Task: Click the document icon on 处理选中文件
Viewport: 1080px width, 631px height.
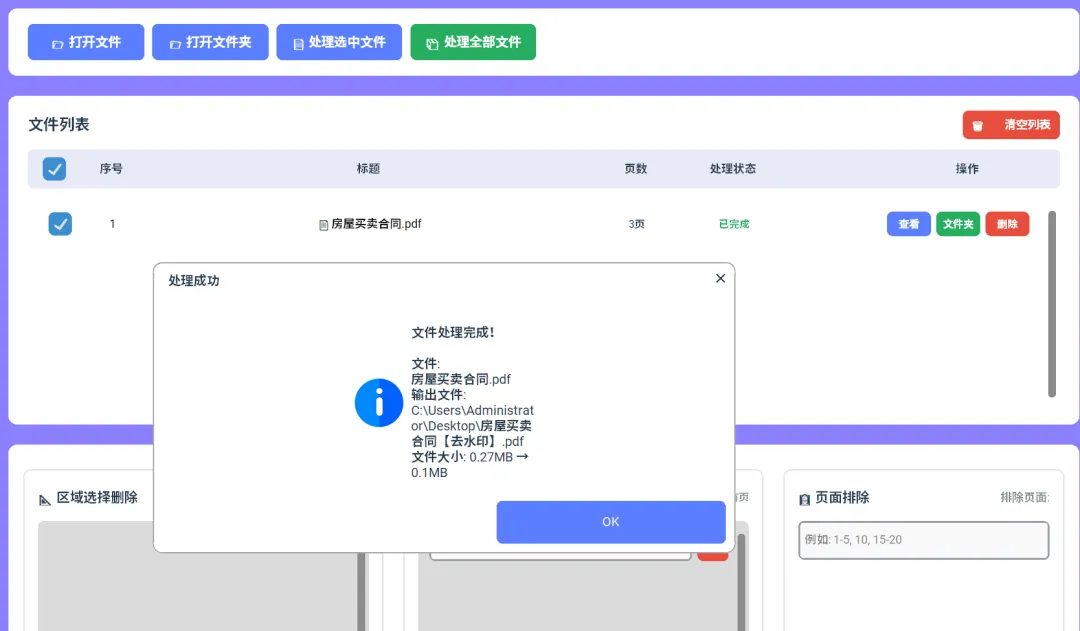Action: 298,44
